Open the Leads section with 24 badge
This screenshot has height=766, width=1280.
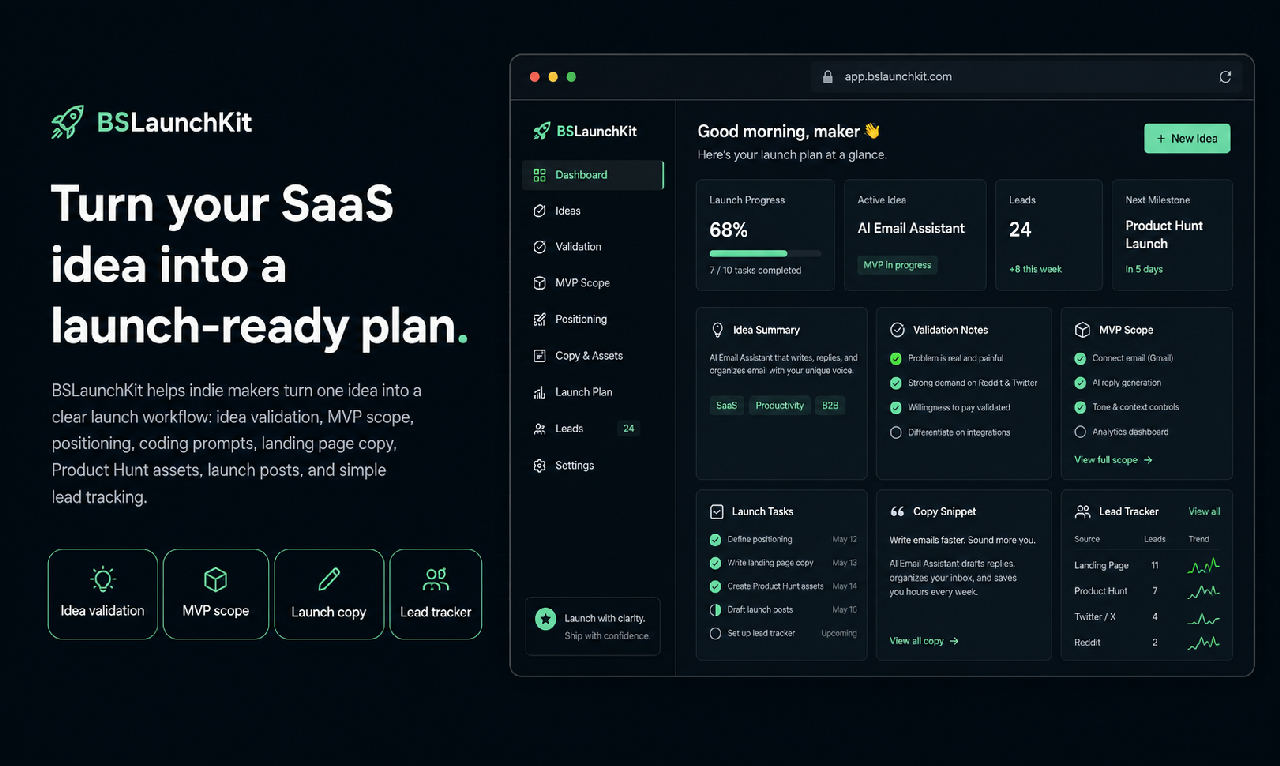point(592,429)
